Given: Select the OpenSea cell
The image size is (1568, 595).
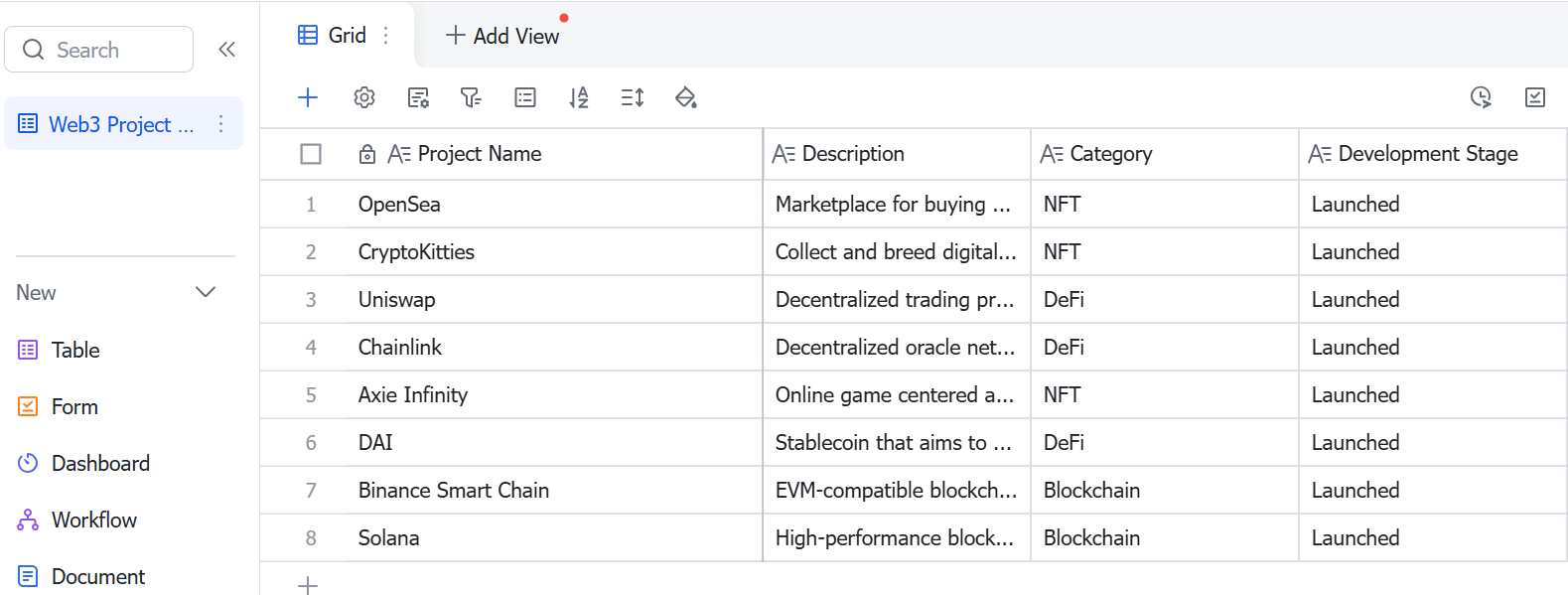Looking at the screenshot, I should coord(552,205).
